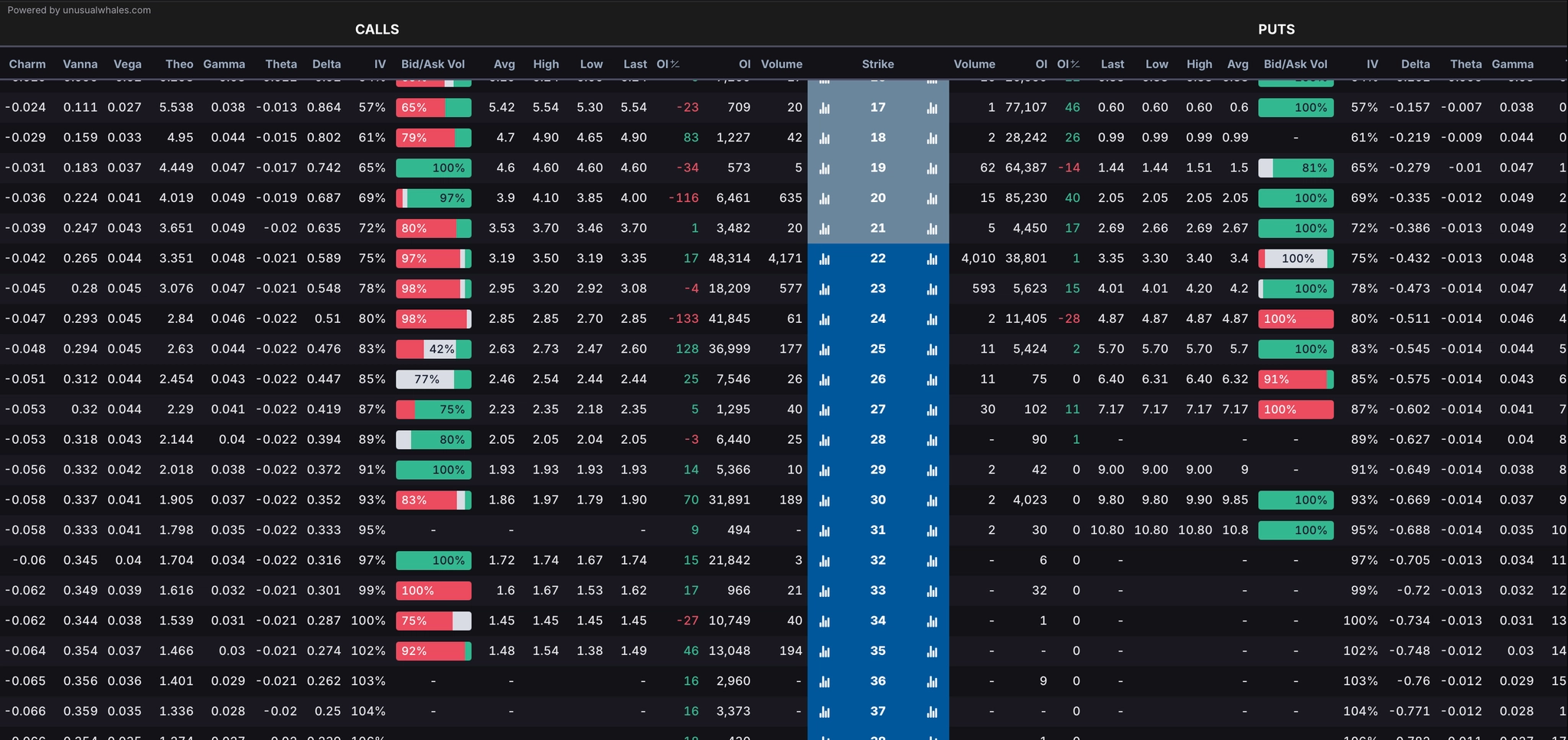1568x740 pixels.
Task: Open calls chart icon for strike 23
Action: pyautogui.click(x=825, y=289)
